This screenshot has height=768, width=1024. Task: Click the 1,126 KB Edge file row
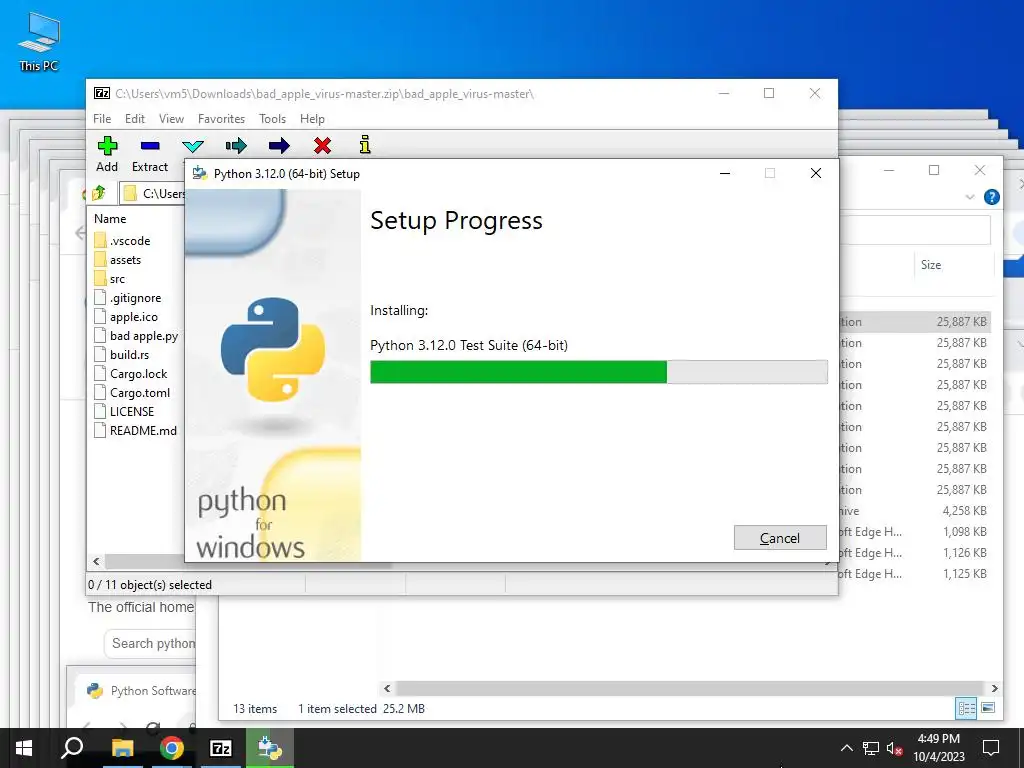pyautogui.click(x=914, y=552)
